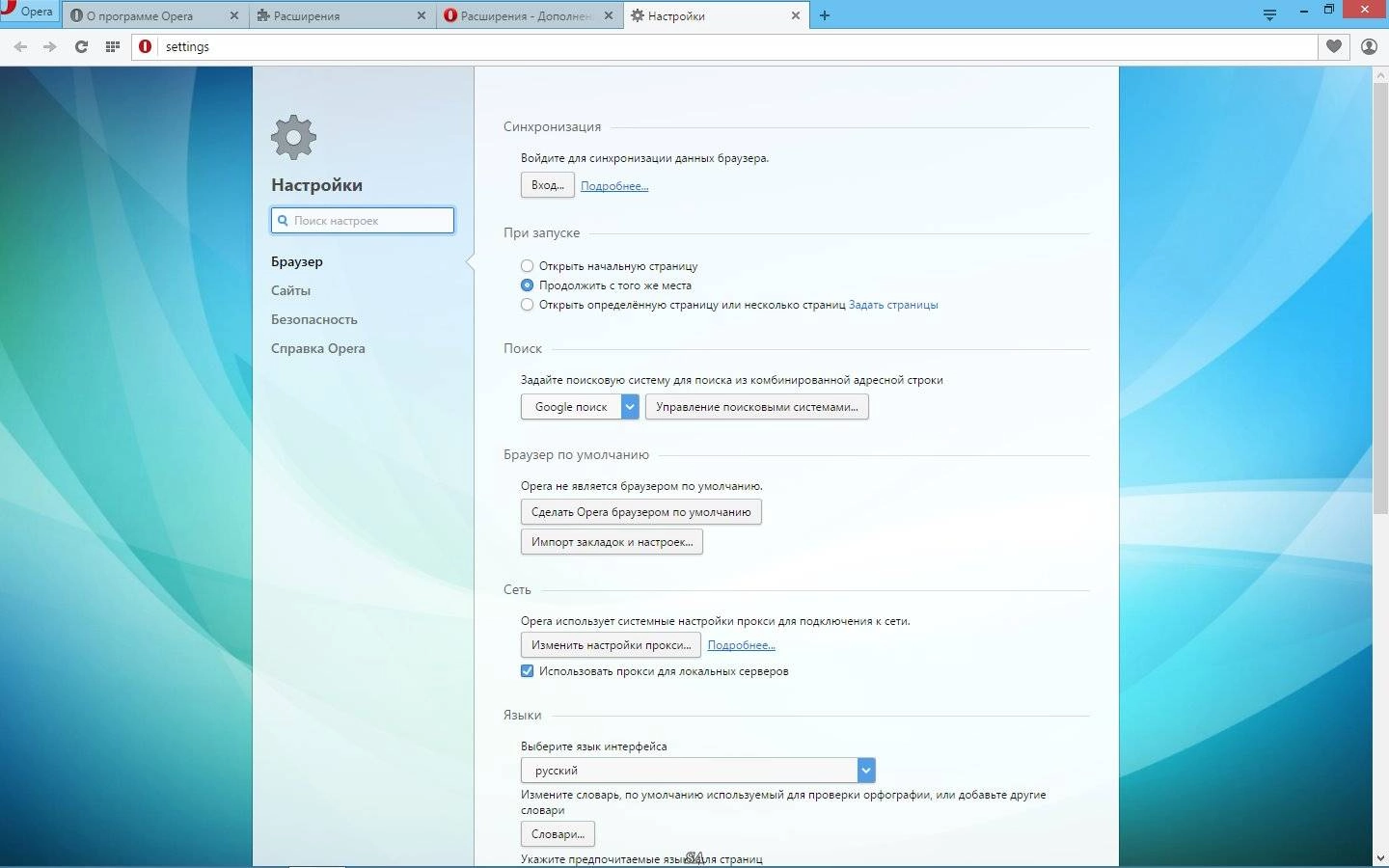This screenshot has width=1389, height=868.
Task: Open the 'Google поиск' search engine dropdown
Action: (x=580, y=407)
